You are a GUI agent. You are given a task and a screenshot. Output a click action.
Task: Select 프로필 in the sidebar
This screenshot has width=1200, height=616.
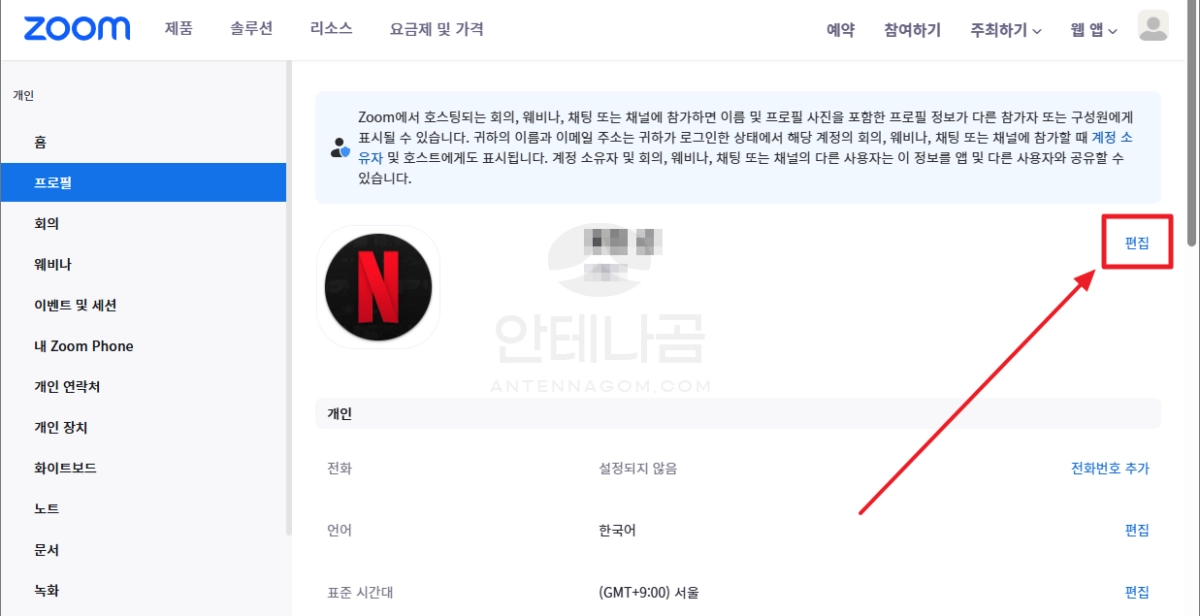[x=143, y=183]
